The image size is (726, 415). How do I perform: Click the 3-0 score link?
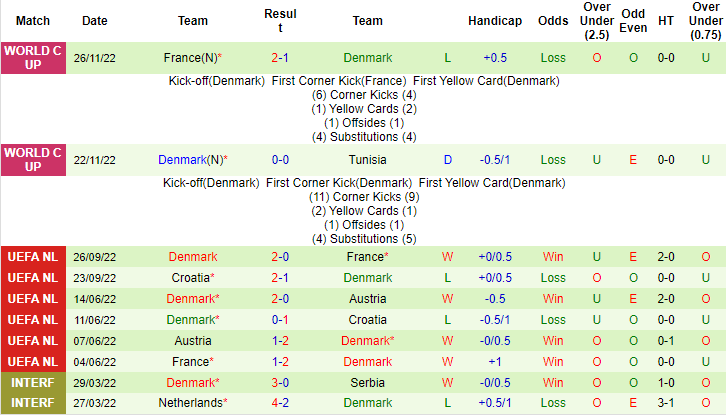(280, 383)
